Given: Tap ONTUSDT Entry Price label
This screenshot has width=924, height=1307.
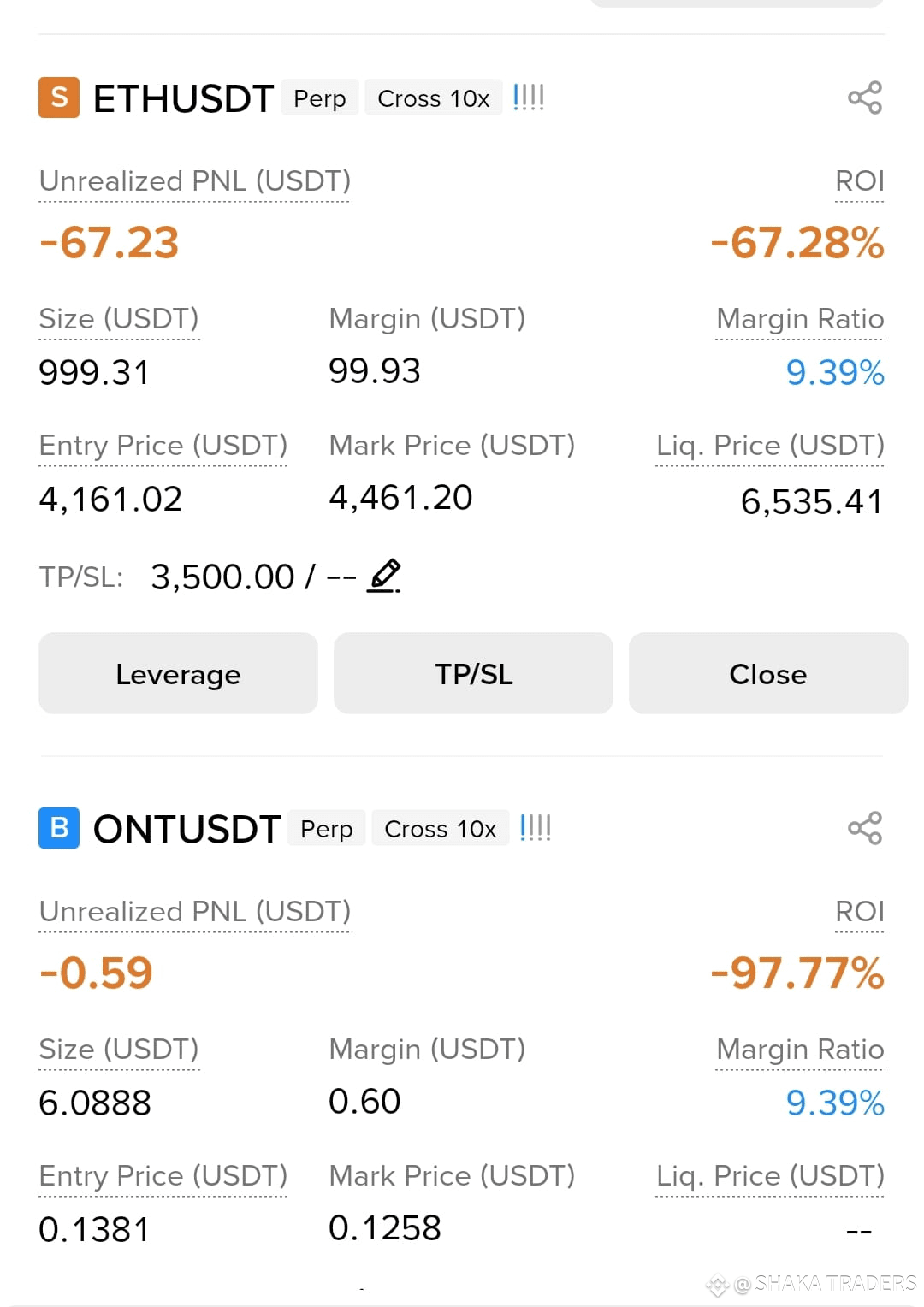Looking at the screenshot, I should tap(163, 1176).
